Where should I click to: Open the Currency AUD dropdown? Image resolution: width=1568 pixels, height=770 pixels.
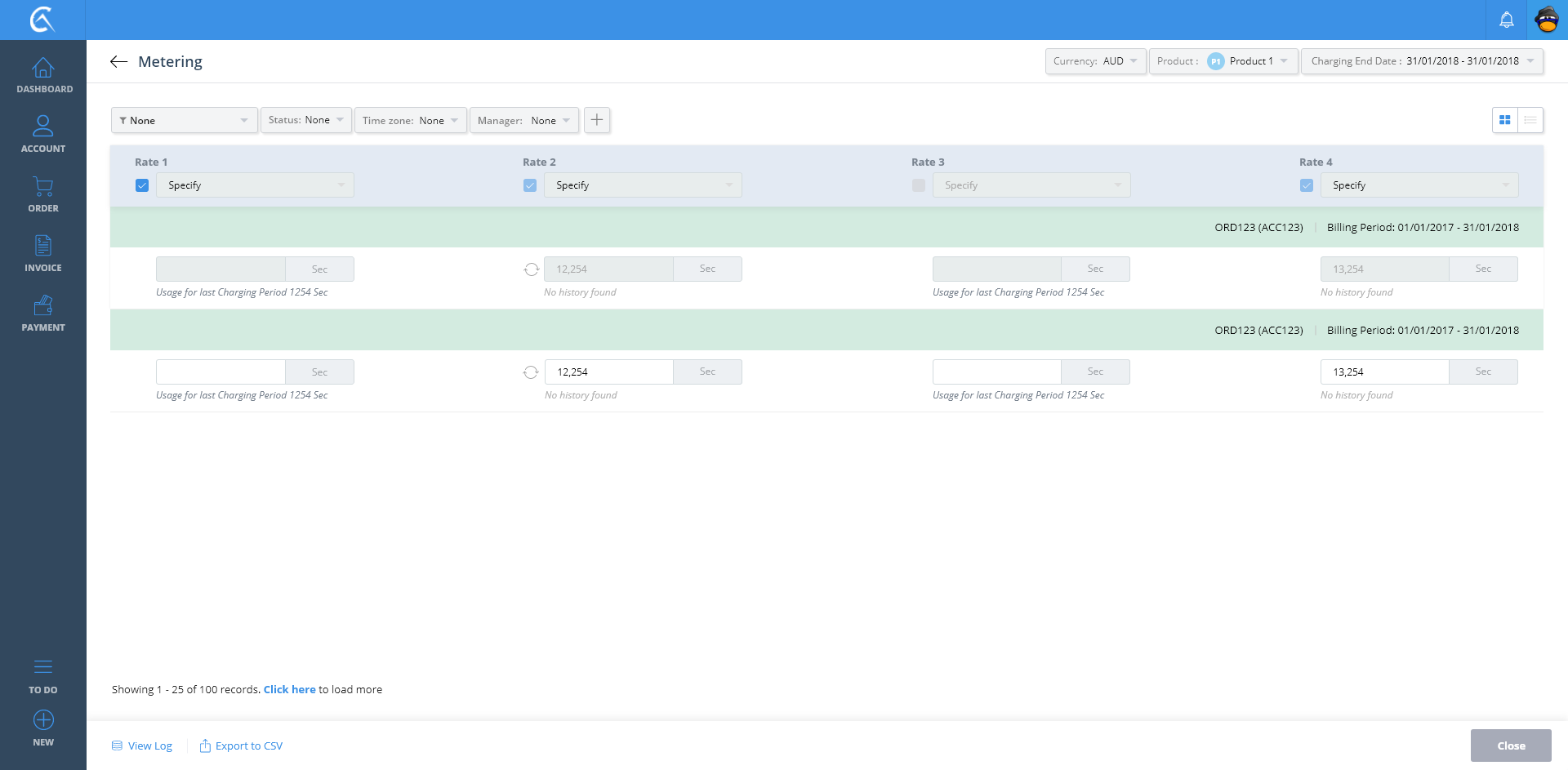(x=1095, y=61)
